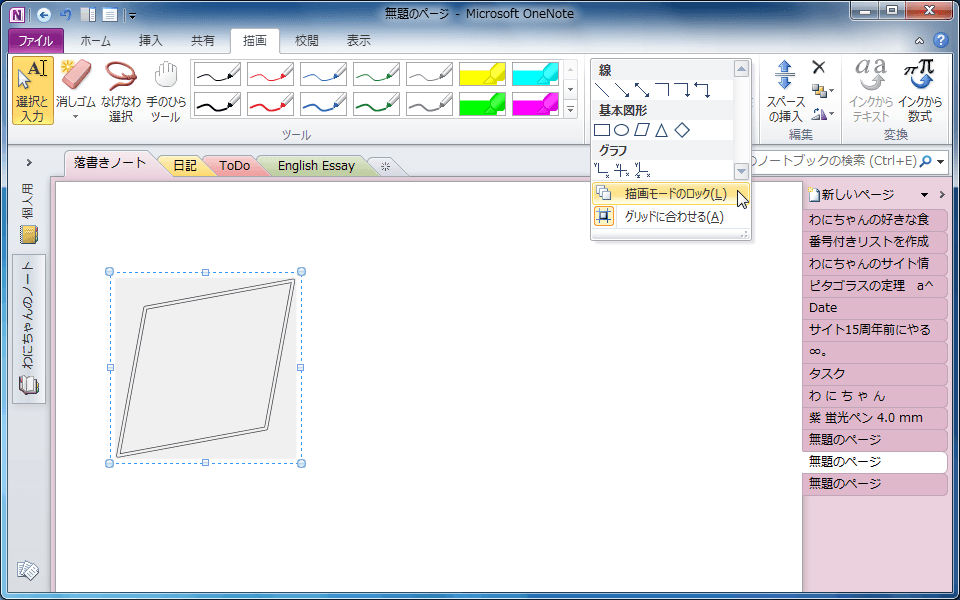Choose the double-headed arrow shape

coord(642,90)
